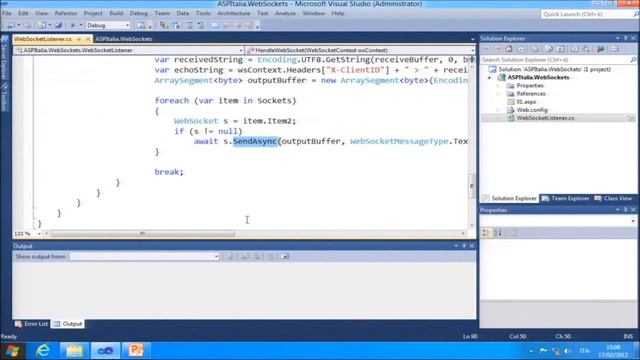The image size is (640, 360).
Task: Select Web.config file in Solution Explorer
Action: coord(532,110)
